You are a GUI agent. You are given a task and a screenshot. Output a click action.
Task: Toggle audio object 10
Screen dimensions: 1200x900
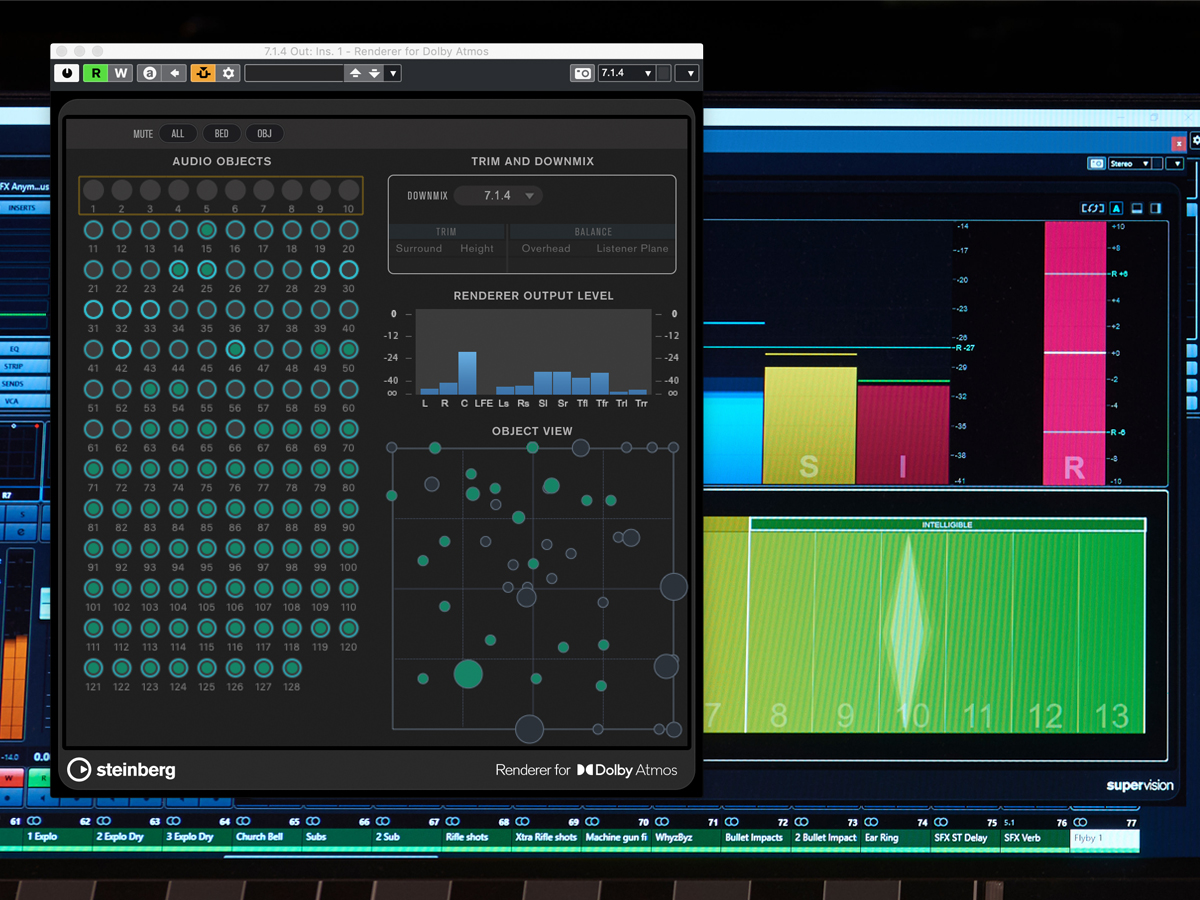coord(348,190)
